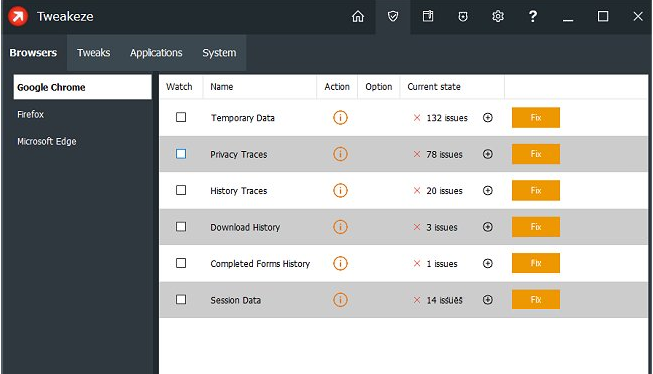
Task: Expand the 78 issues plus icon
Action: [x=488, y=154]
